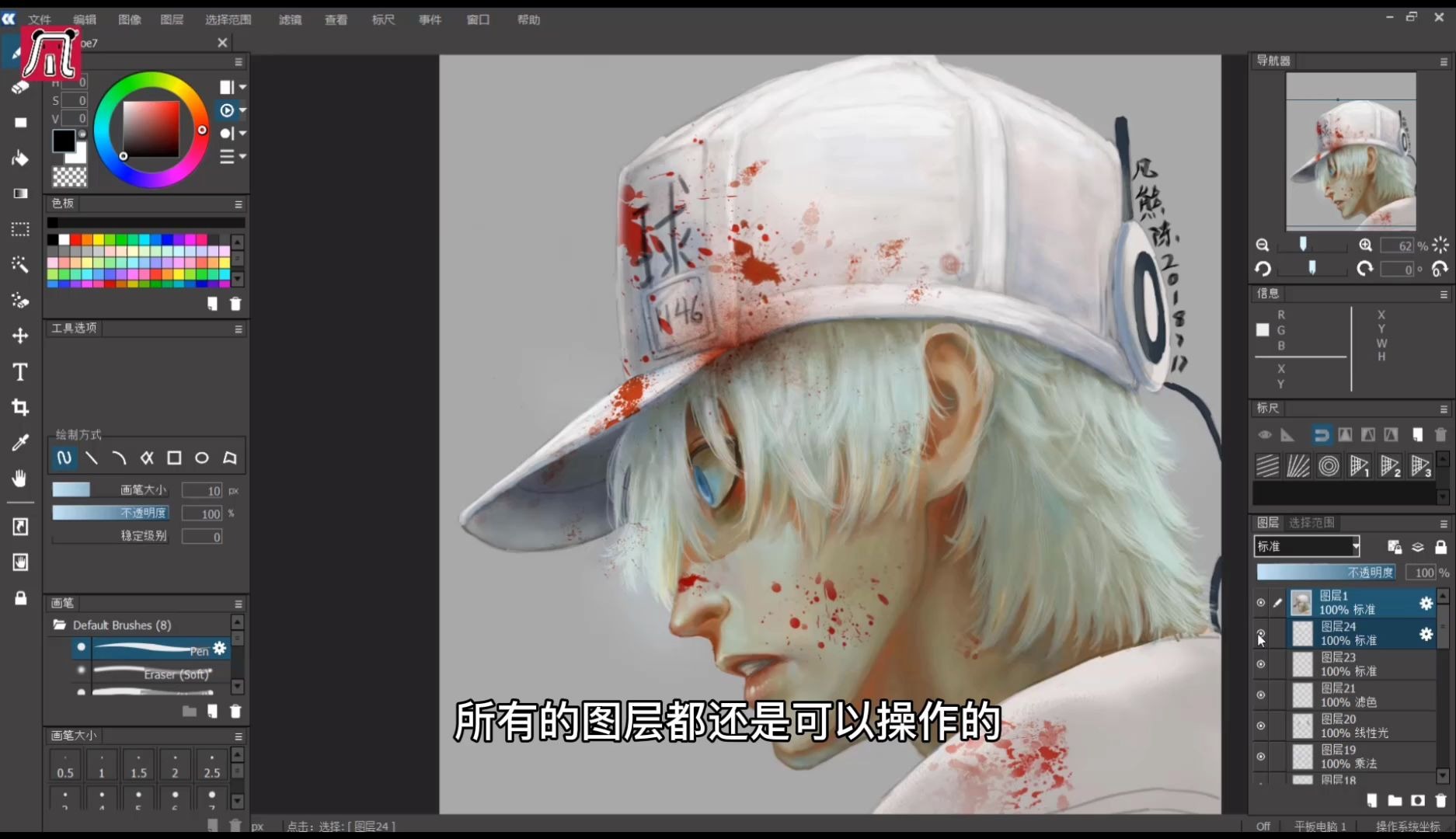Click the 不透明度 brush opacity slider
Viewport: 1456px width, 839px height.
coord(110,513)
